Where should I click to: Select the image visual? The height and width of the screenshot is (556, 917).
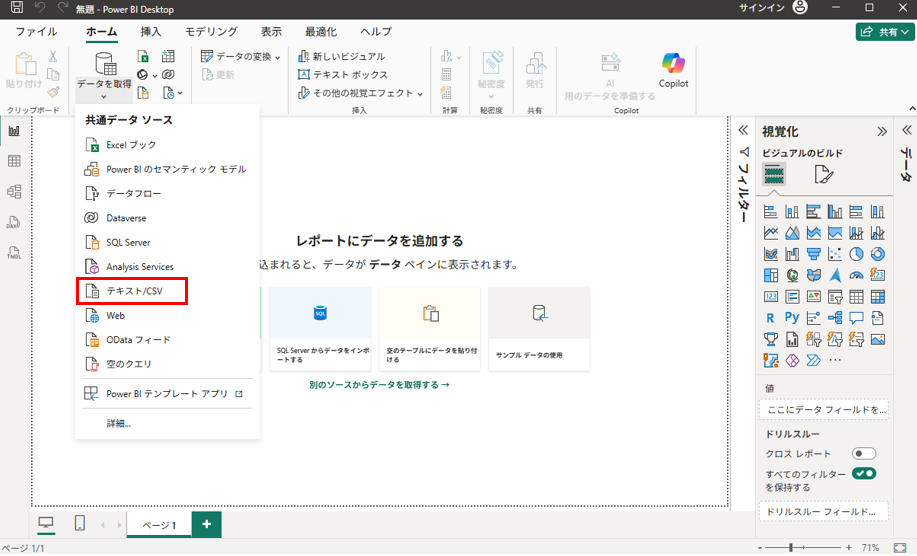coord(878,339)
